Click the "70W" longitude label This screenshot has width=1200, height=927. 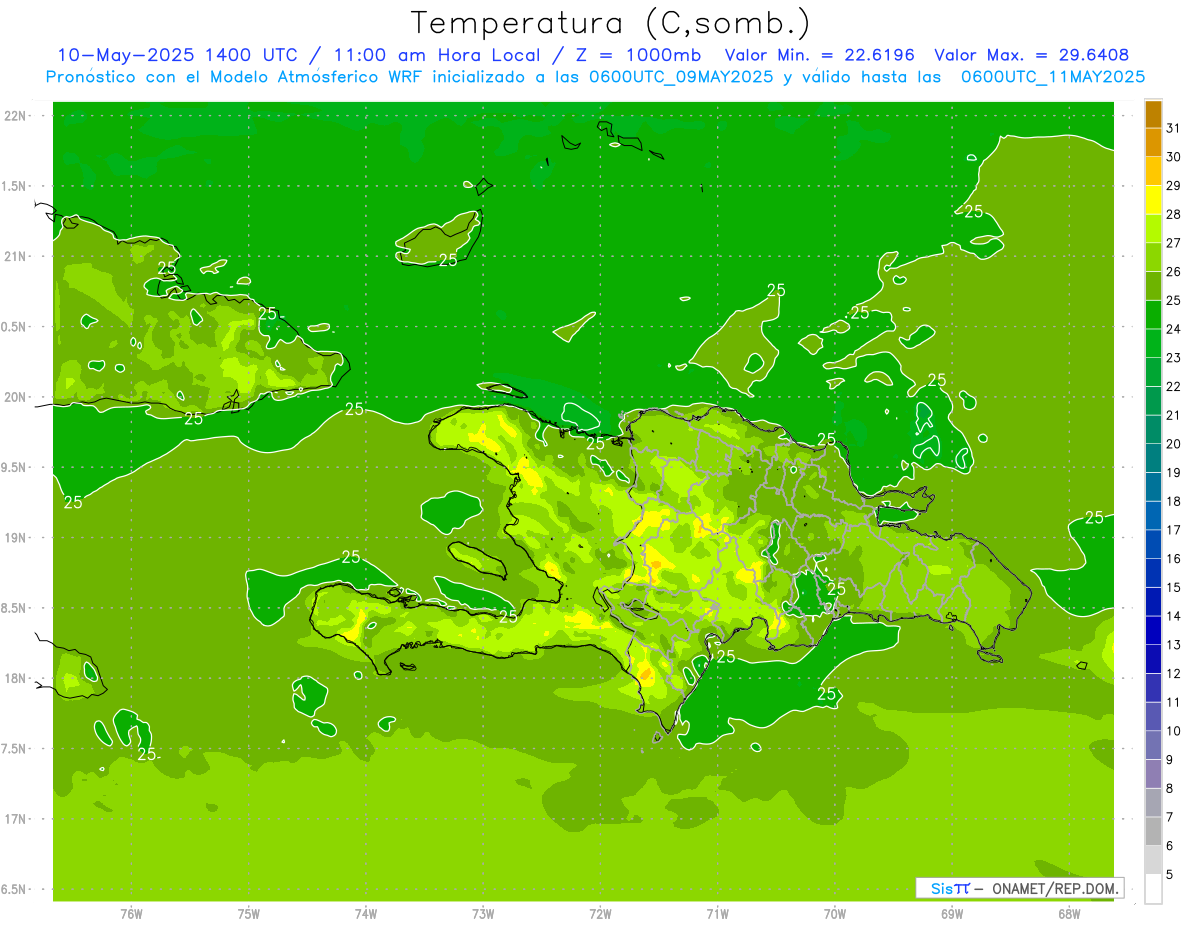pyautogui.click(x=834, y=913)
